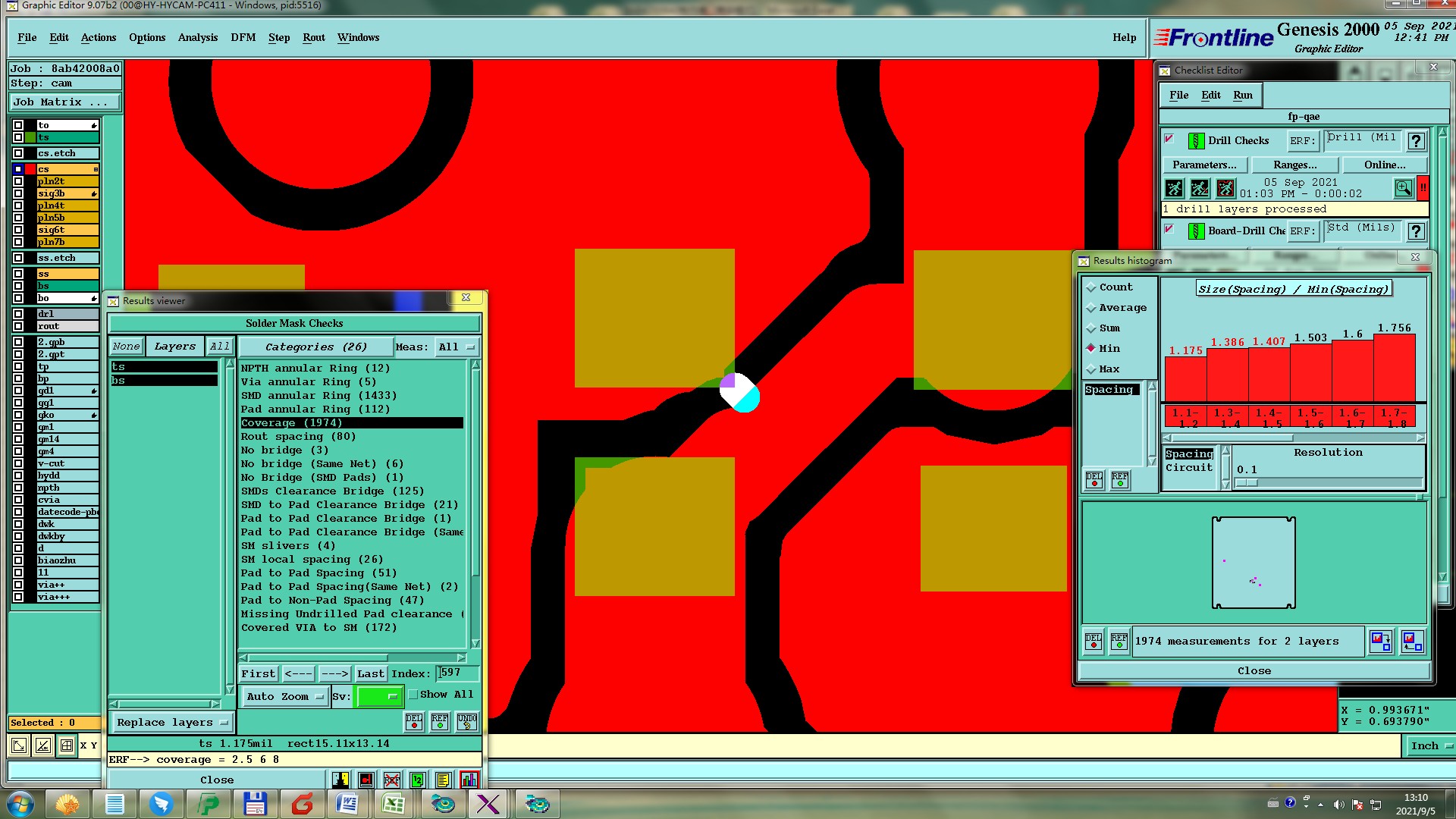
Task: Click the black-yellow contrast icon beside Close
Action: [x=340, y=780]
